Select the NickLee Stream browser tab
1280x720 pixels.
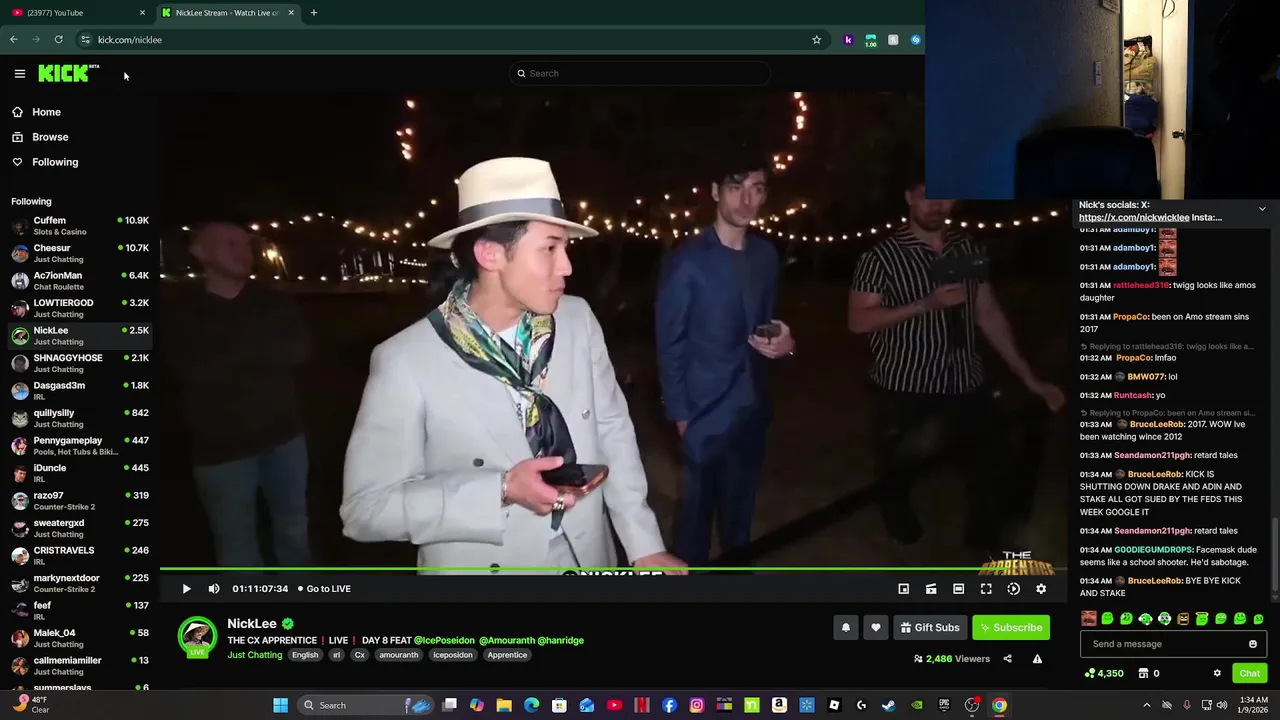pyautogui.click(x=228, y=13)
